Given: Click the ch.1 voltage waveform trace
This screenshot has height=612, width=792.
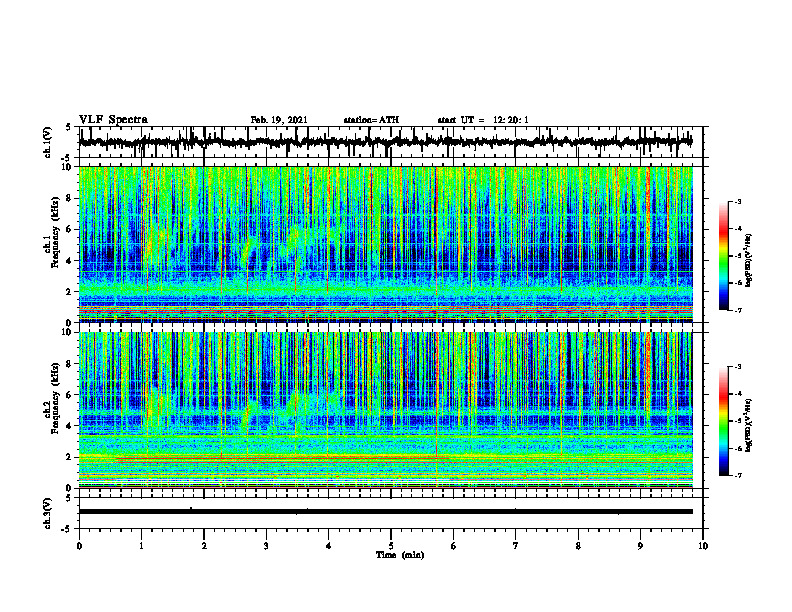Looking at the screenshot, I should [385, 142].
